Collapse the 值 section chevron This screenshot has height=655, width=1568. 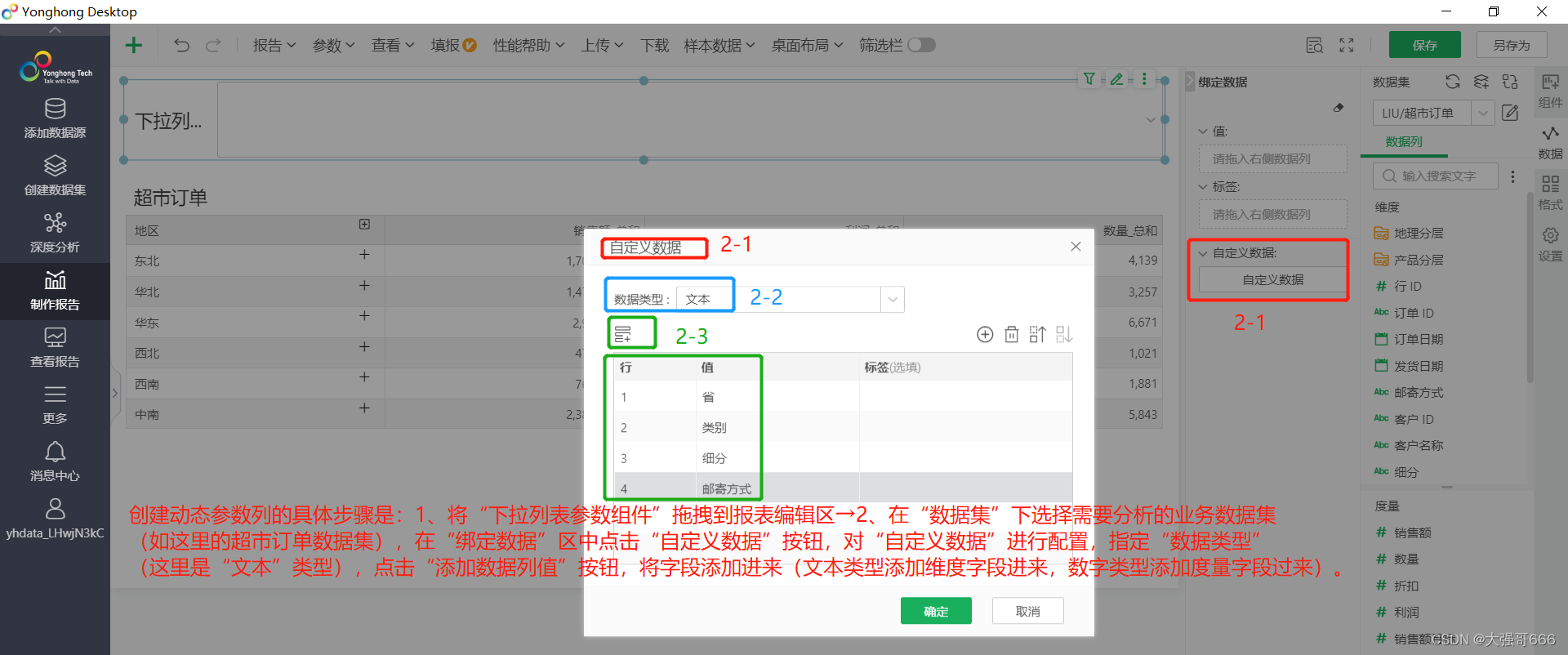(1202, 131)
